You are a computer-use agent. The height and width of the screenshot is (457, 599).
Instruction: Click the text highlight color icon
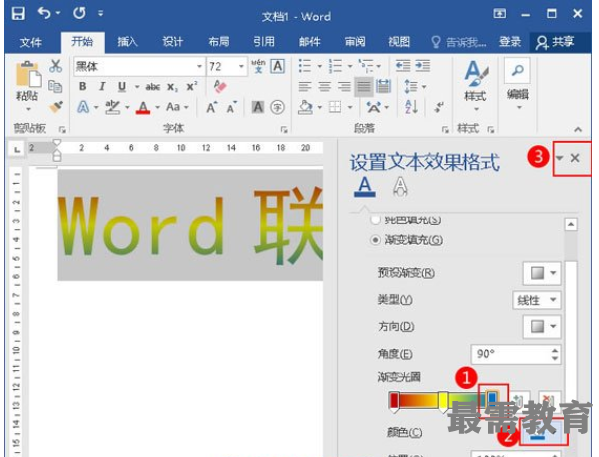(113, 107)
